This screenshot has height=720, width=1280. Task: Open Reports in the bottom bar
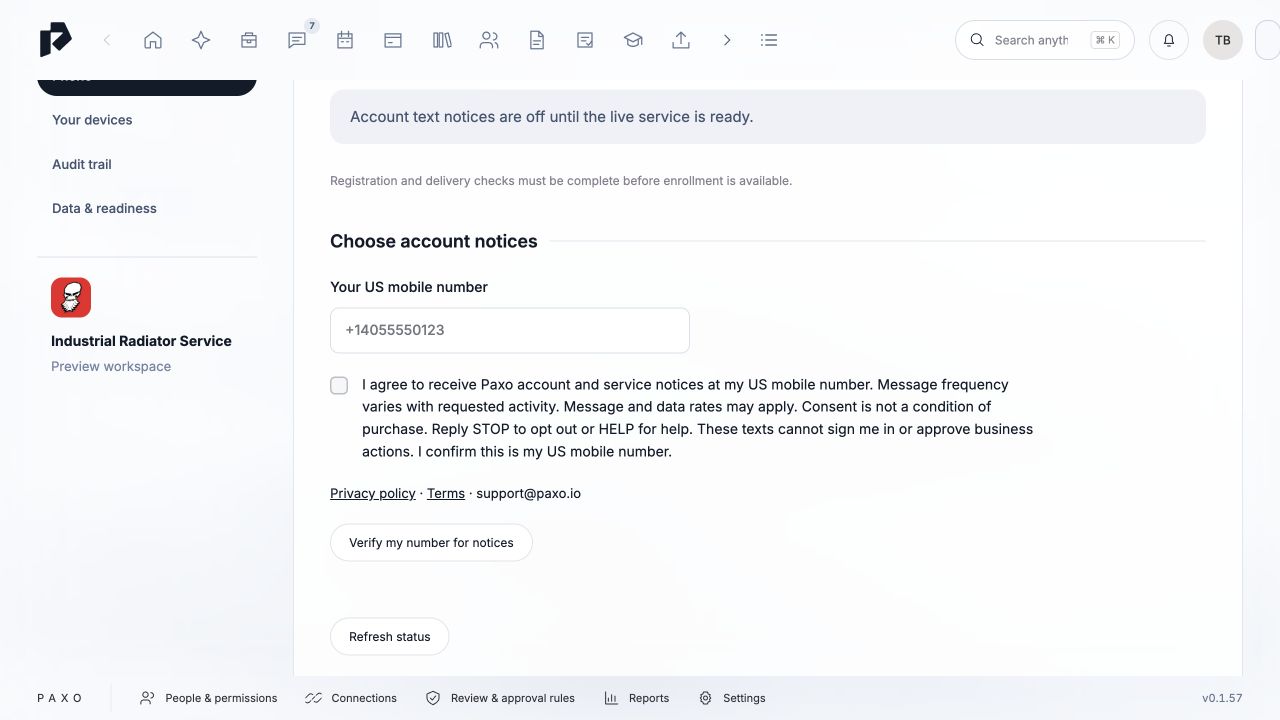point(636,698)
